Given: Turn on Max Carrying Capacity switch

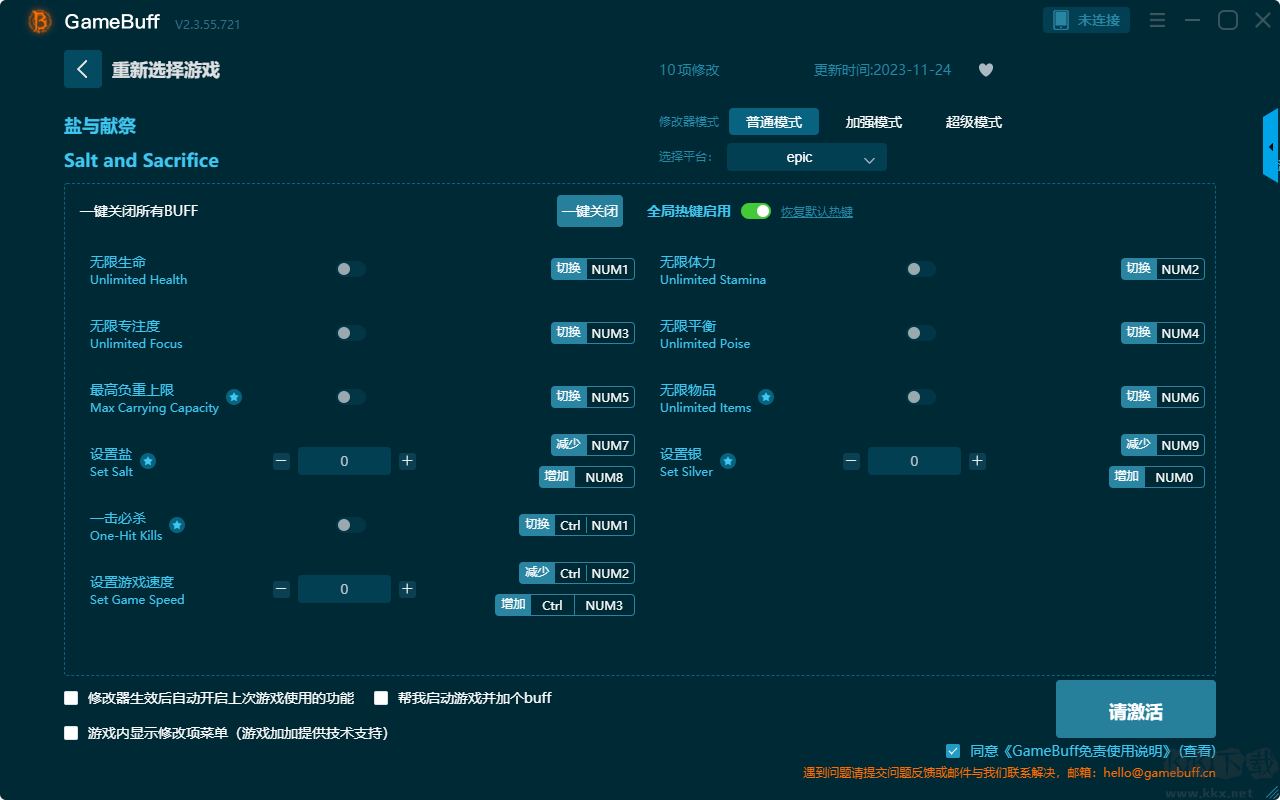Looking at the screenshot, I should [351, 397].
